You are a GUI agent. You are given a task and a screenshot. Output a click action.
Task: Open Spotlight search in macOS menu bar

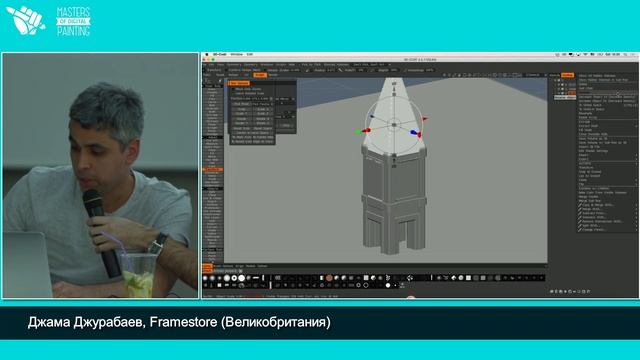click(x=625, y=54)
